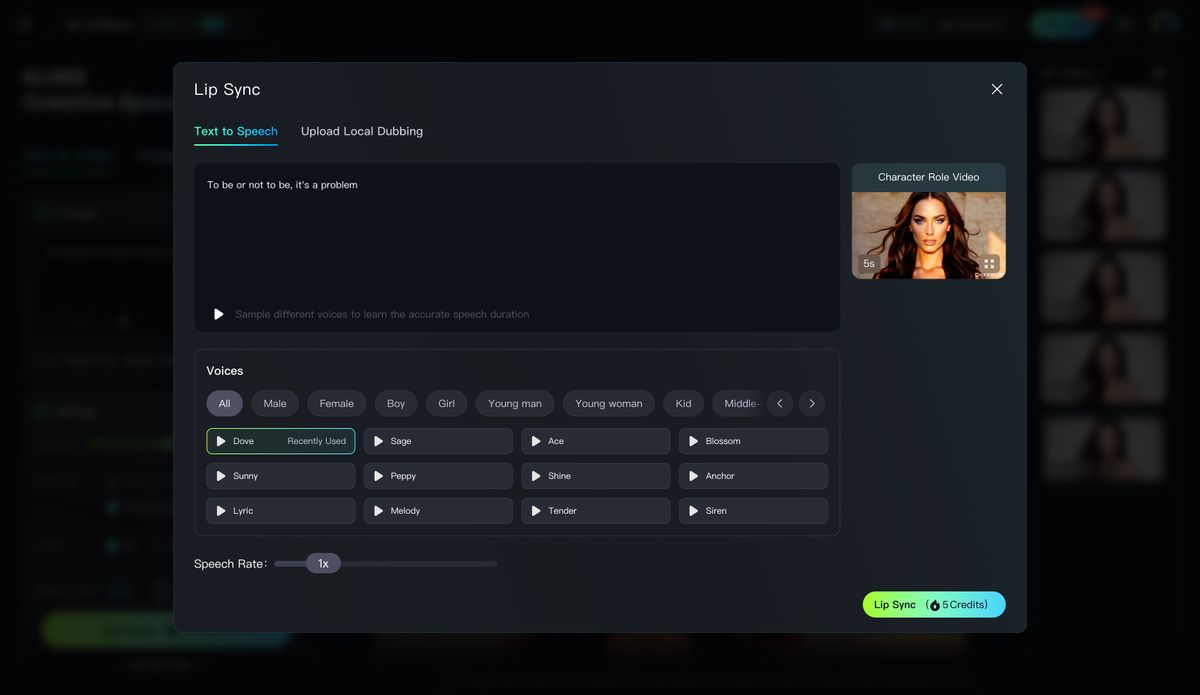Image resolution: width=1200 pixels, height=695 pixels.
Task: Select the Melody voice option
Action: [438, 511]
